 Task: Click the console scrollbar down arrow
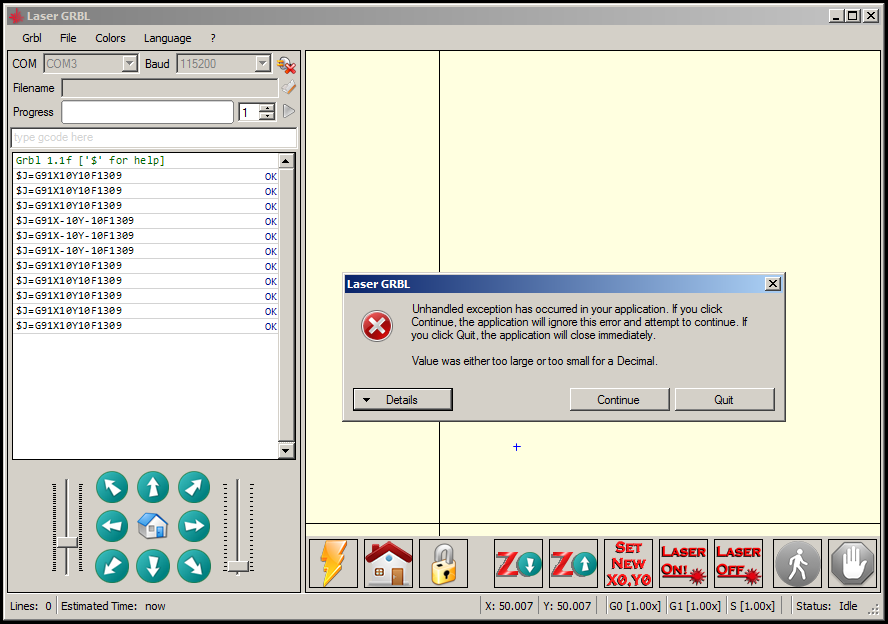click(286, 451)
